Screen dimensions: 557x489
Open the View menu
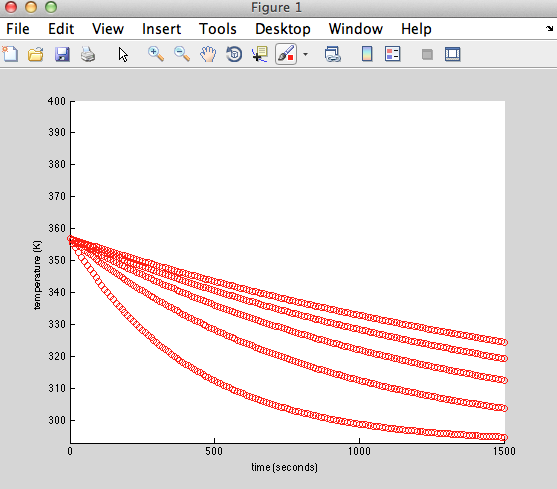(108, 29)
